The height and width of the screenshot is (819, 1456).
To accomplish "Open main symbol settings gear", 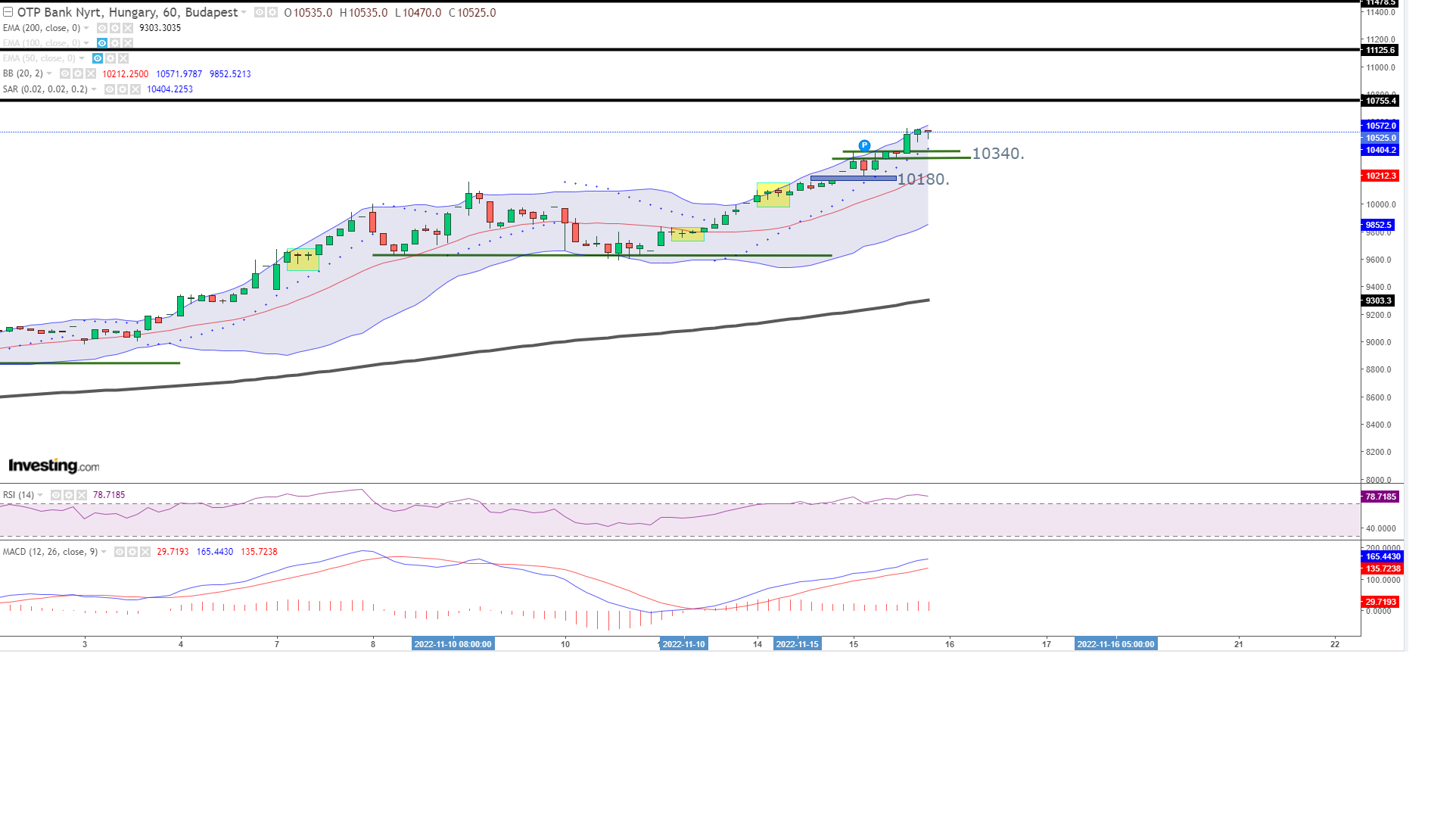I will pos(272,13).
